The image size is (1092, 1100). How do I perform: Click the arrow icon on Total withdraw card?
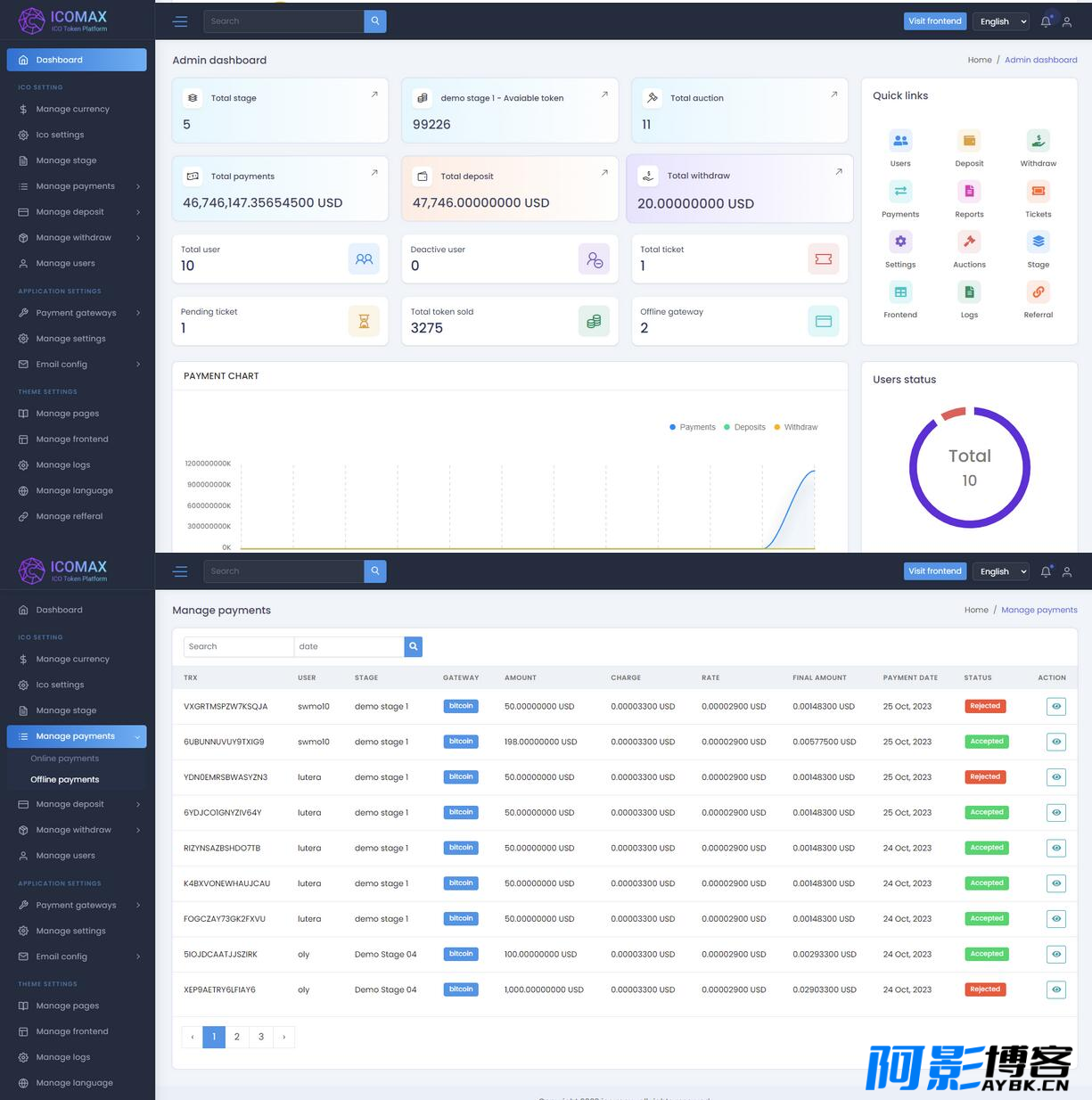pyautogui.click(x=839, y=171)
